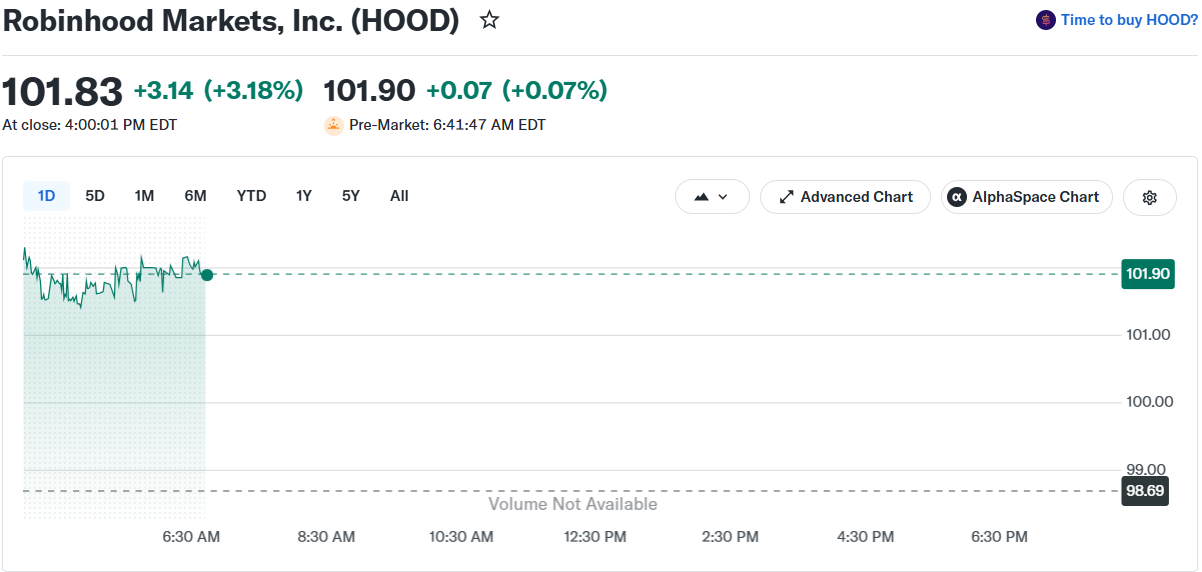The image size is (1202, 572).
Task: Click the 100.00 price axis label
Action: tap(1150, 402)
